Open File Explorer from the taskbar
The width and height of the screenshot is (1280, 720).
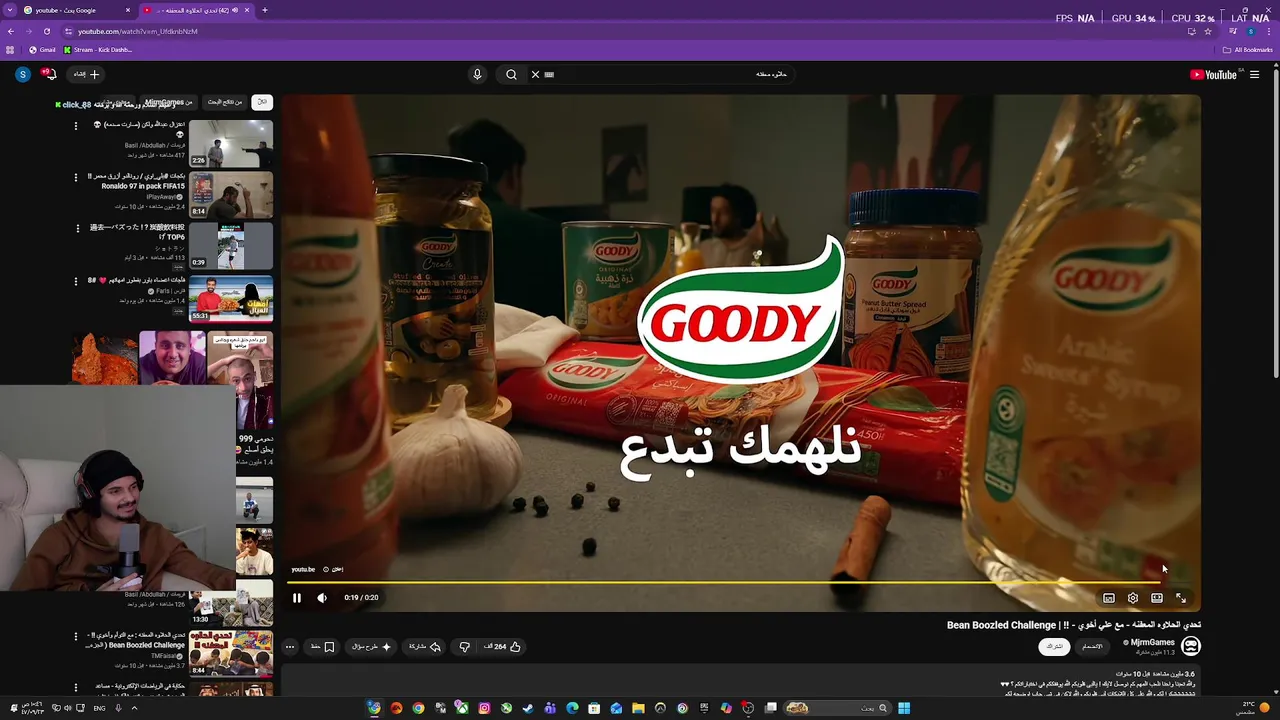pos(638,708)
